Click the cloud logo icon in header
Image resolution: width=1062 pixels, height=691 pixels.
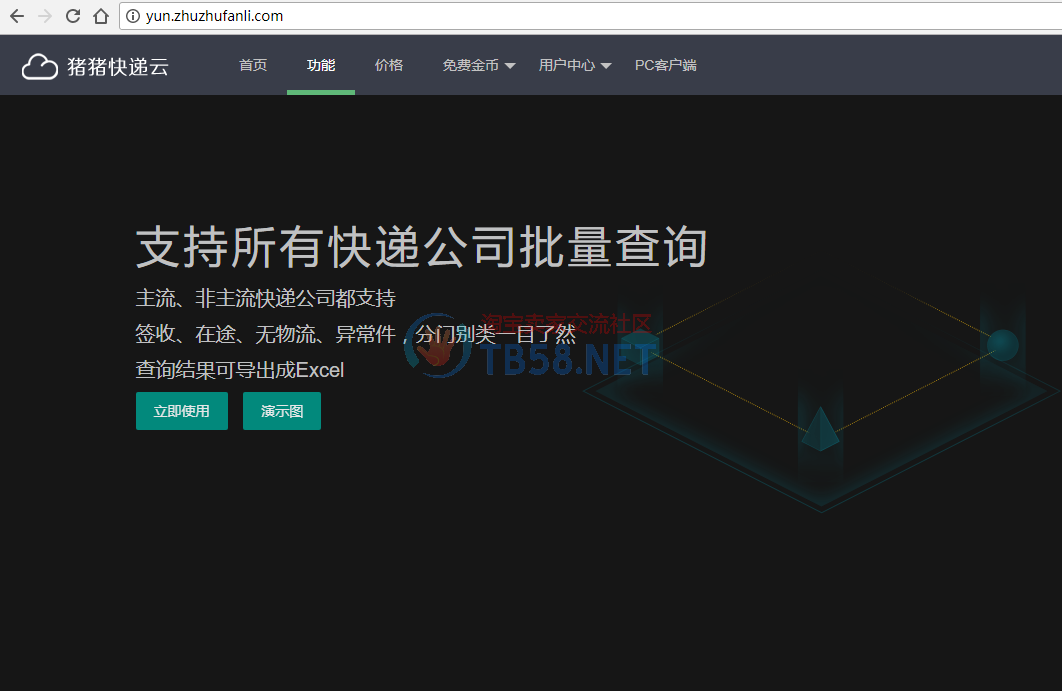point(40,66)
